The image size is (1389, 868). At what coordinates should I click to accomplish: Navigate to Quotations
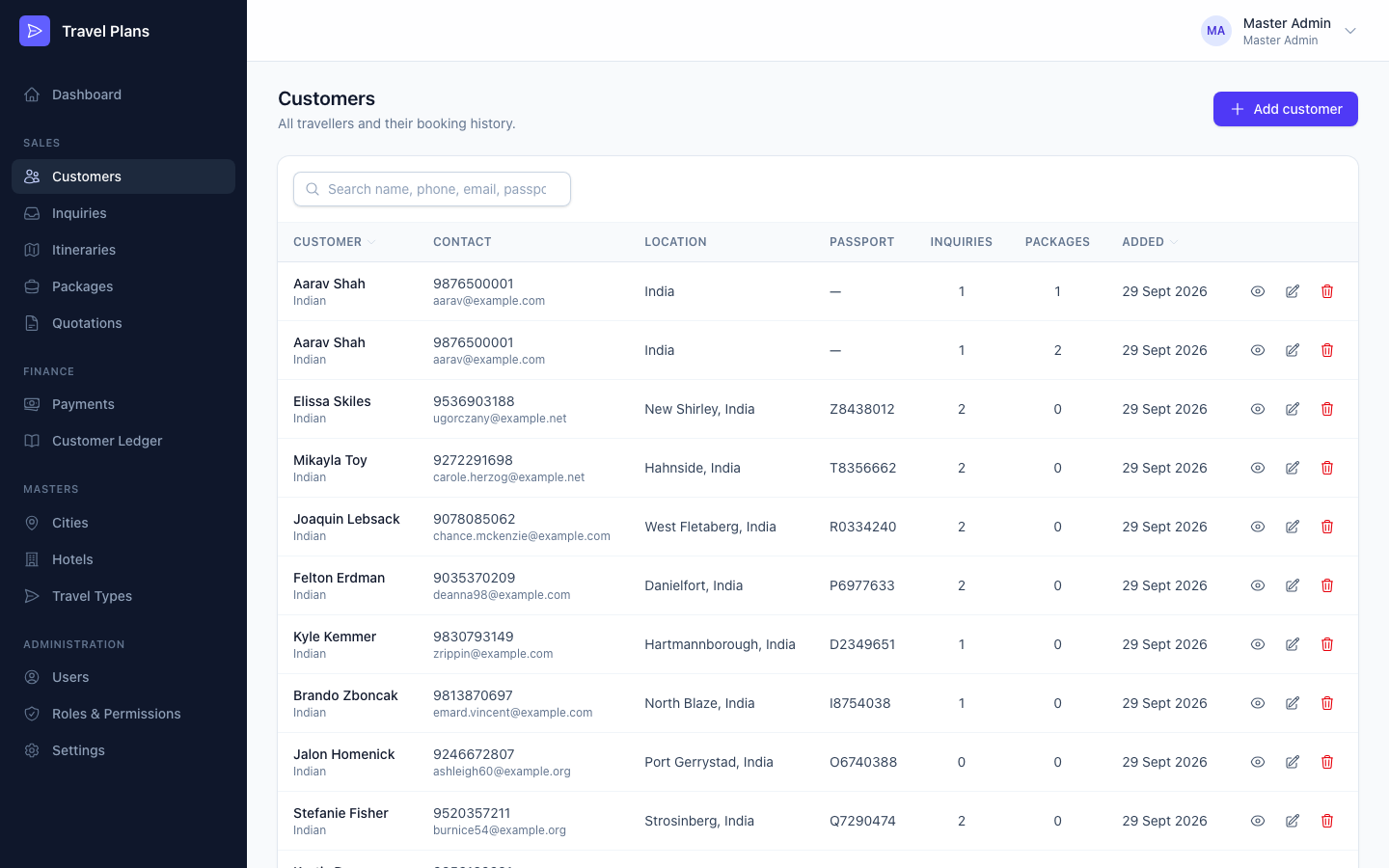pyautogui.click(x=123, y=323)
